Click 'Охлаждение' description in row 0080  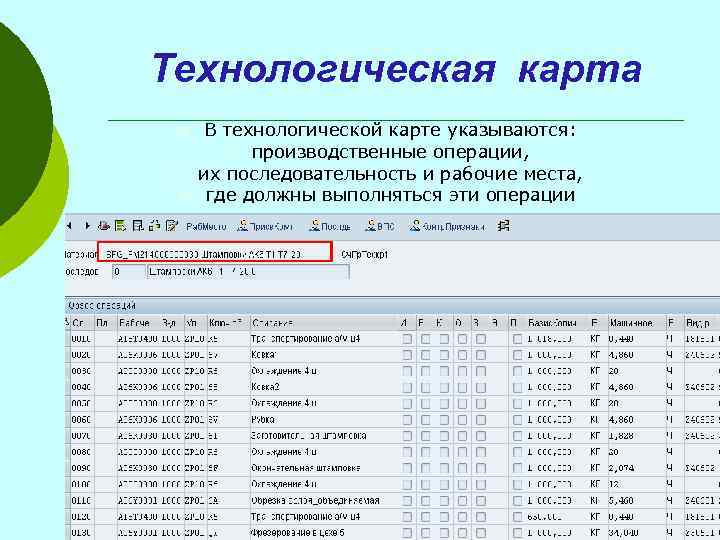click(284, 452)
